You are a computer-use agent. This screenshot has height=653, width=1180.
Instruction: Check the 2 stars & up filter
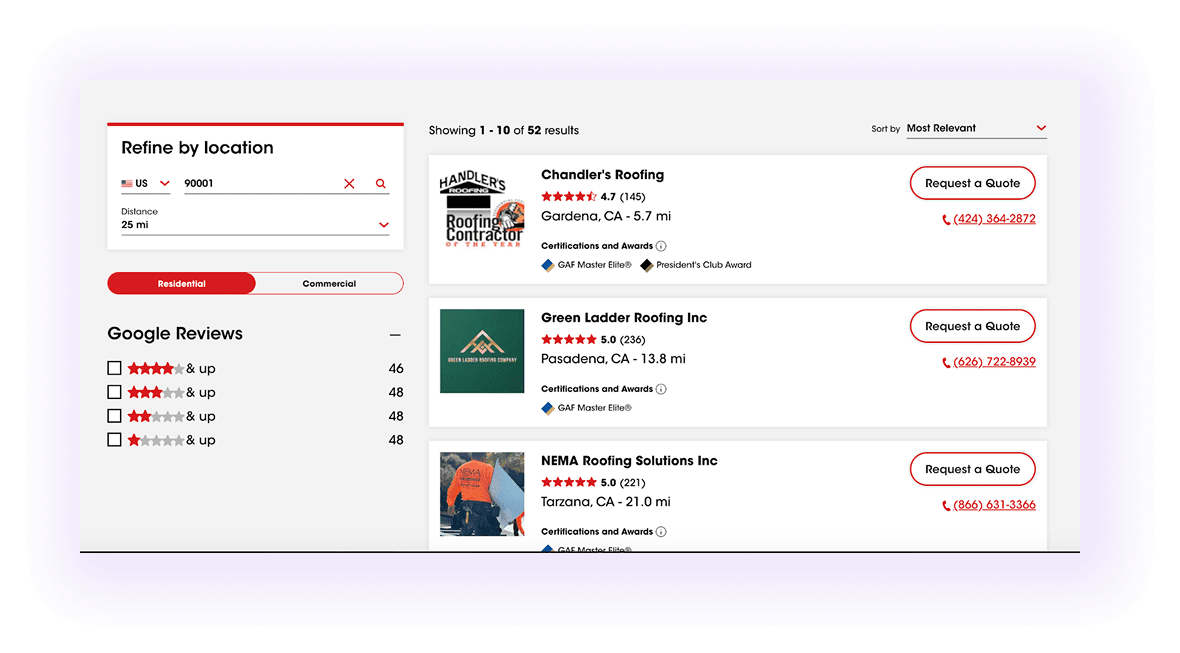tap(114, 416)
